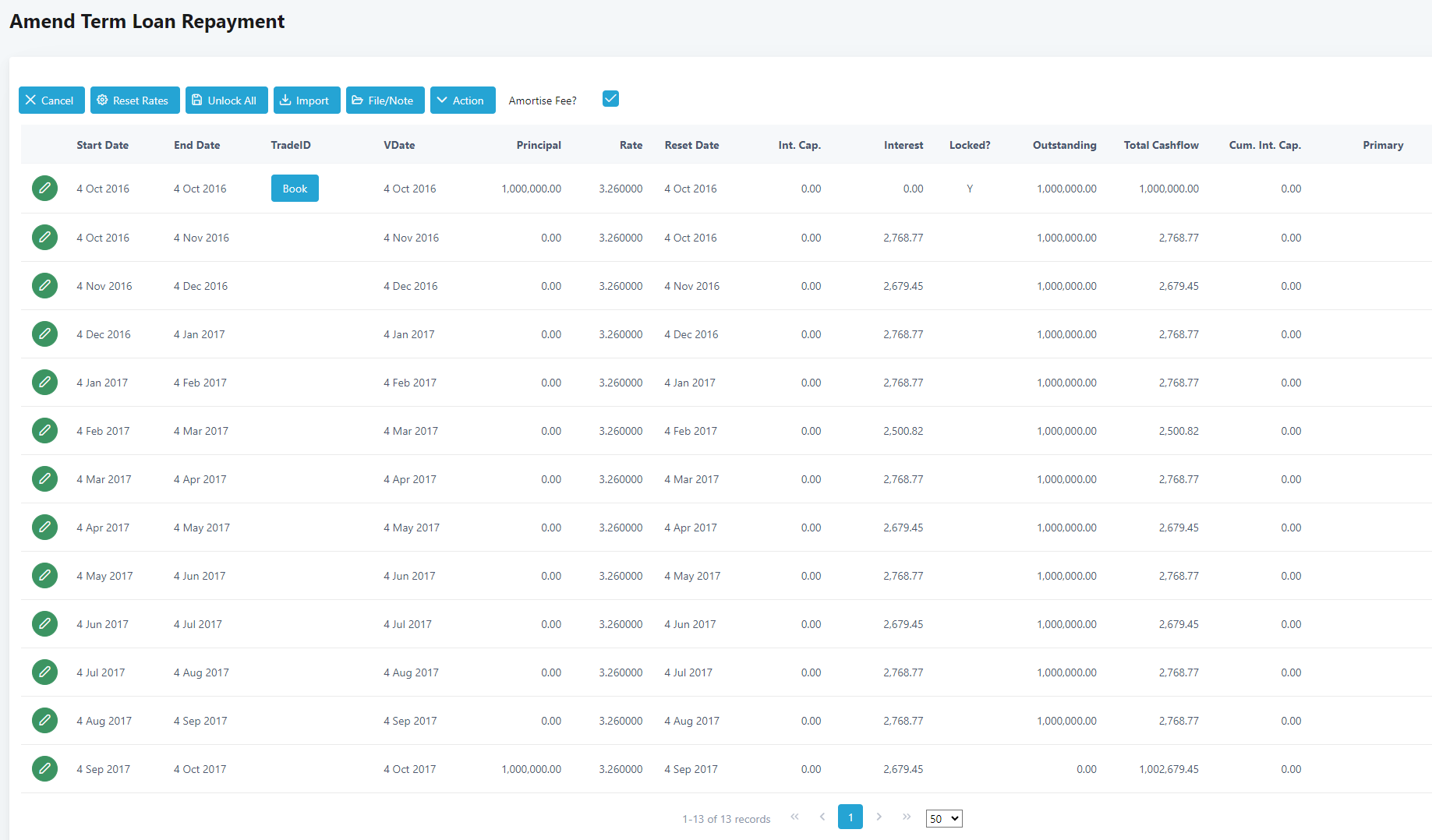Click edit pencil for 4 Nov 2016 start row
1432x840 pixels.
click(44, 286)
